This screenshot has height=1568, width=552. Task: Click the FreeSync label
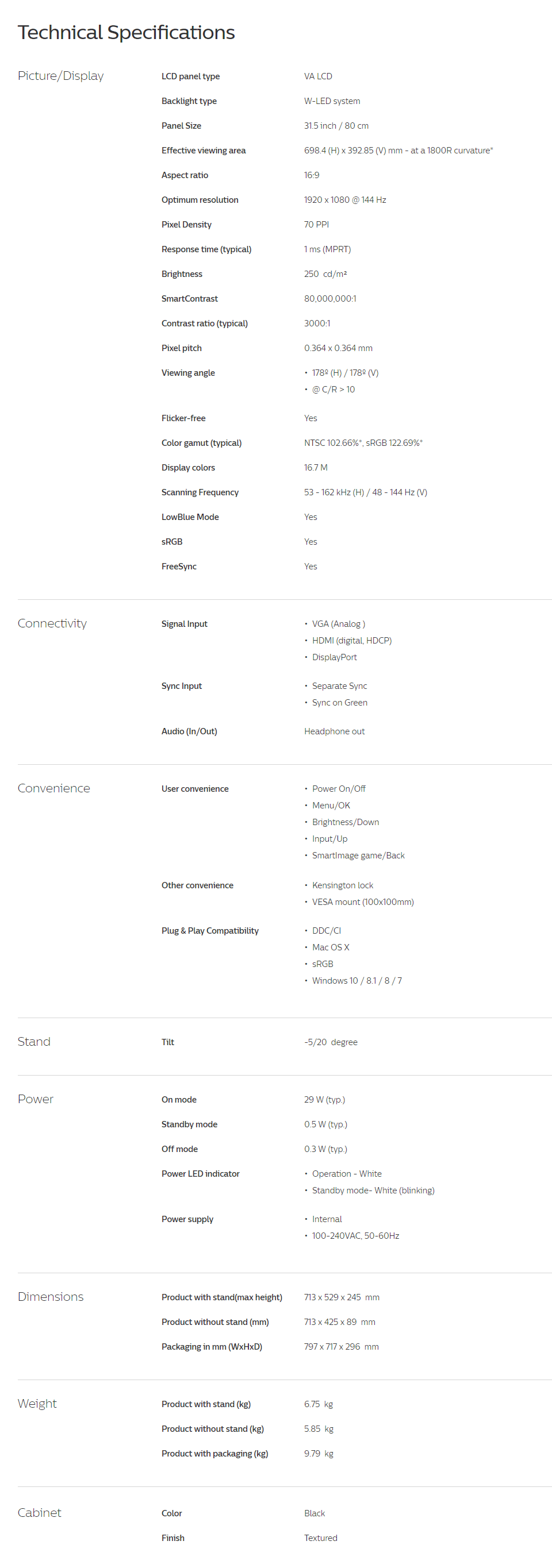179,567
